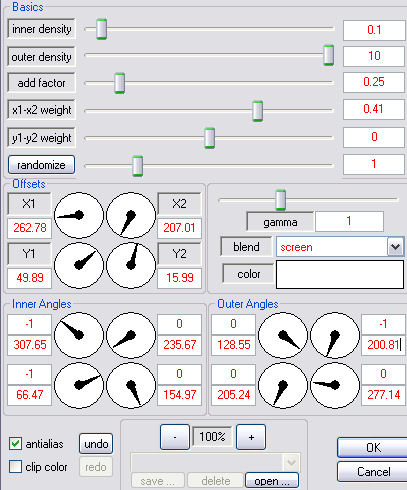Click the outer angle dial beside 128.55

tap(283, 335)
